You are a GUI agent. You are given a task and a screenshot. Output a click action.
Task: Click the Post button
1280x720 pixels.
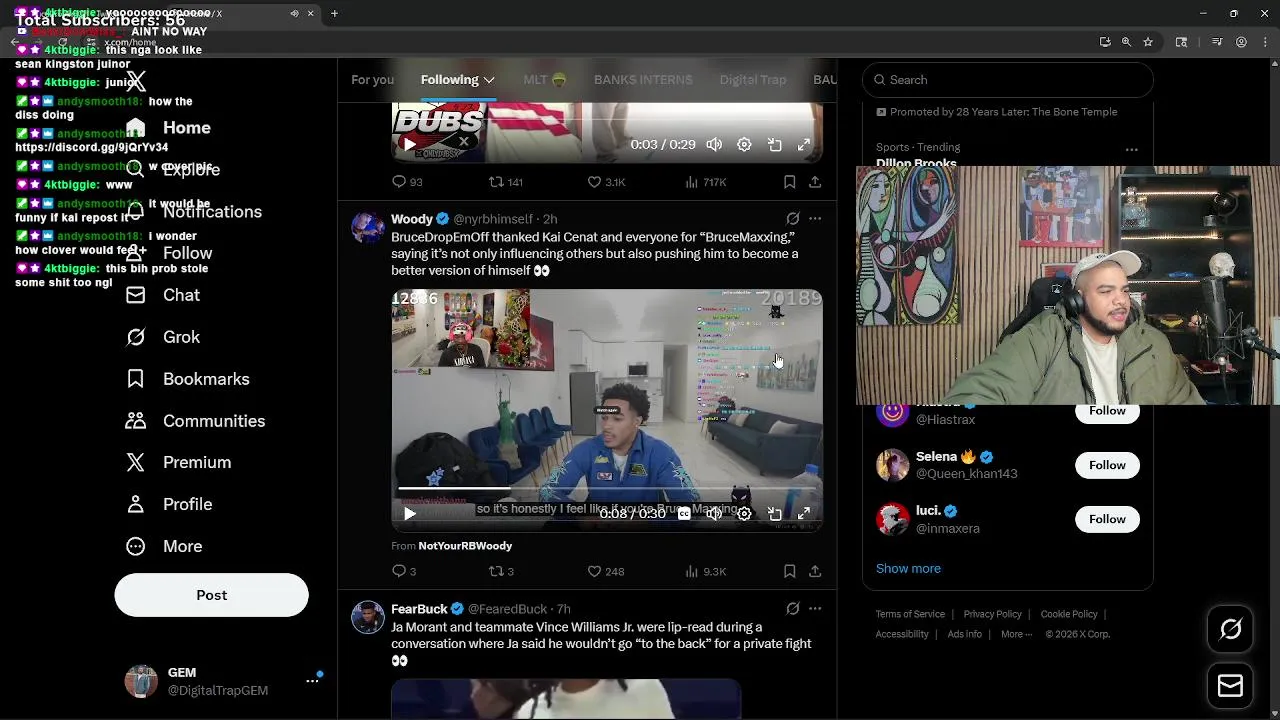(x=211, y=595)
